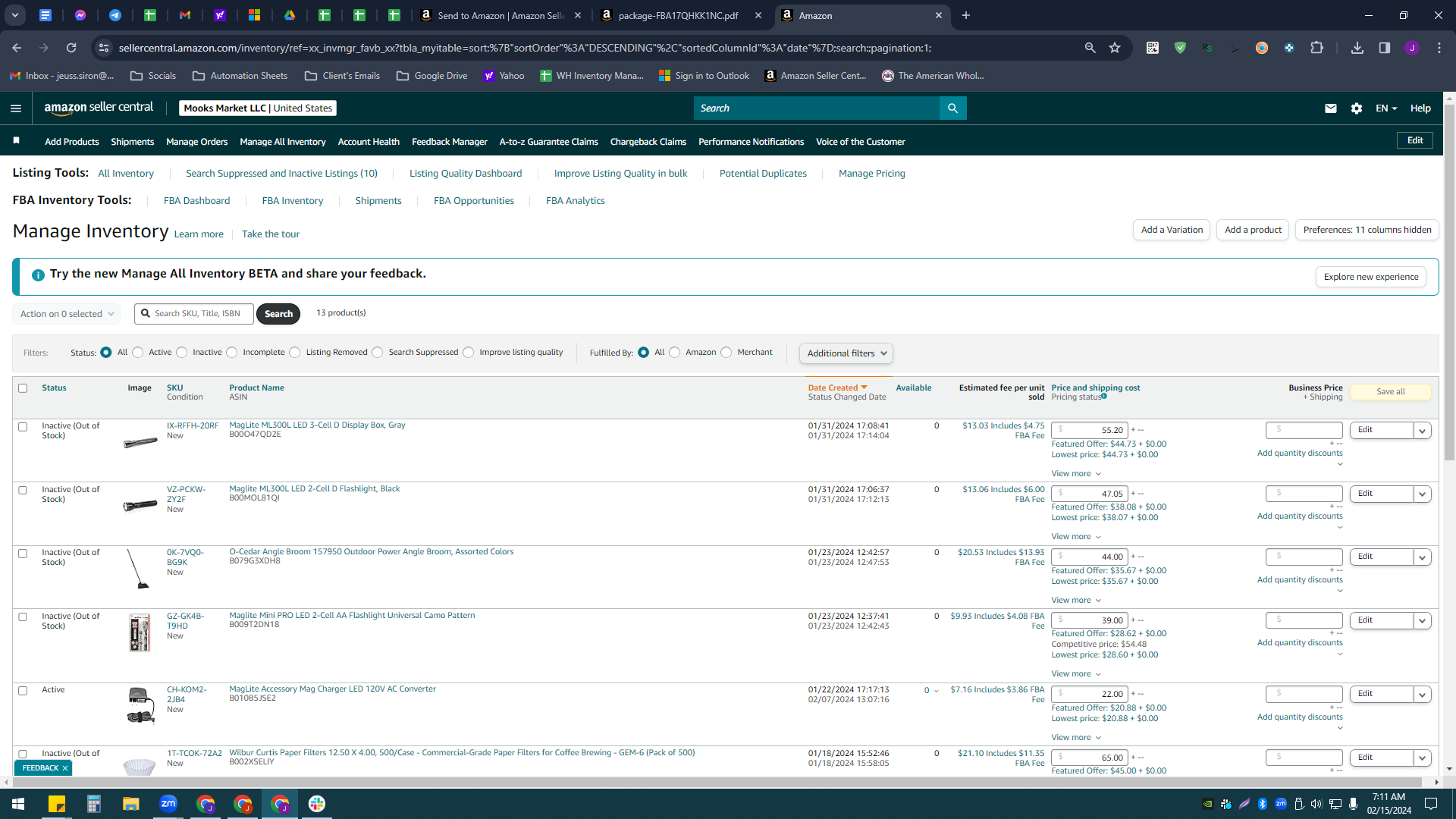The image size is (1456, 819).
Task: Select the checkbox for the O-Cedar Angle Broom row
Action: (23, 554)
